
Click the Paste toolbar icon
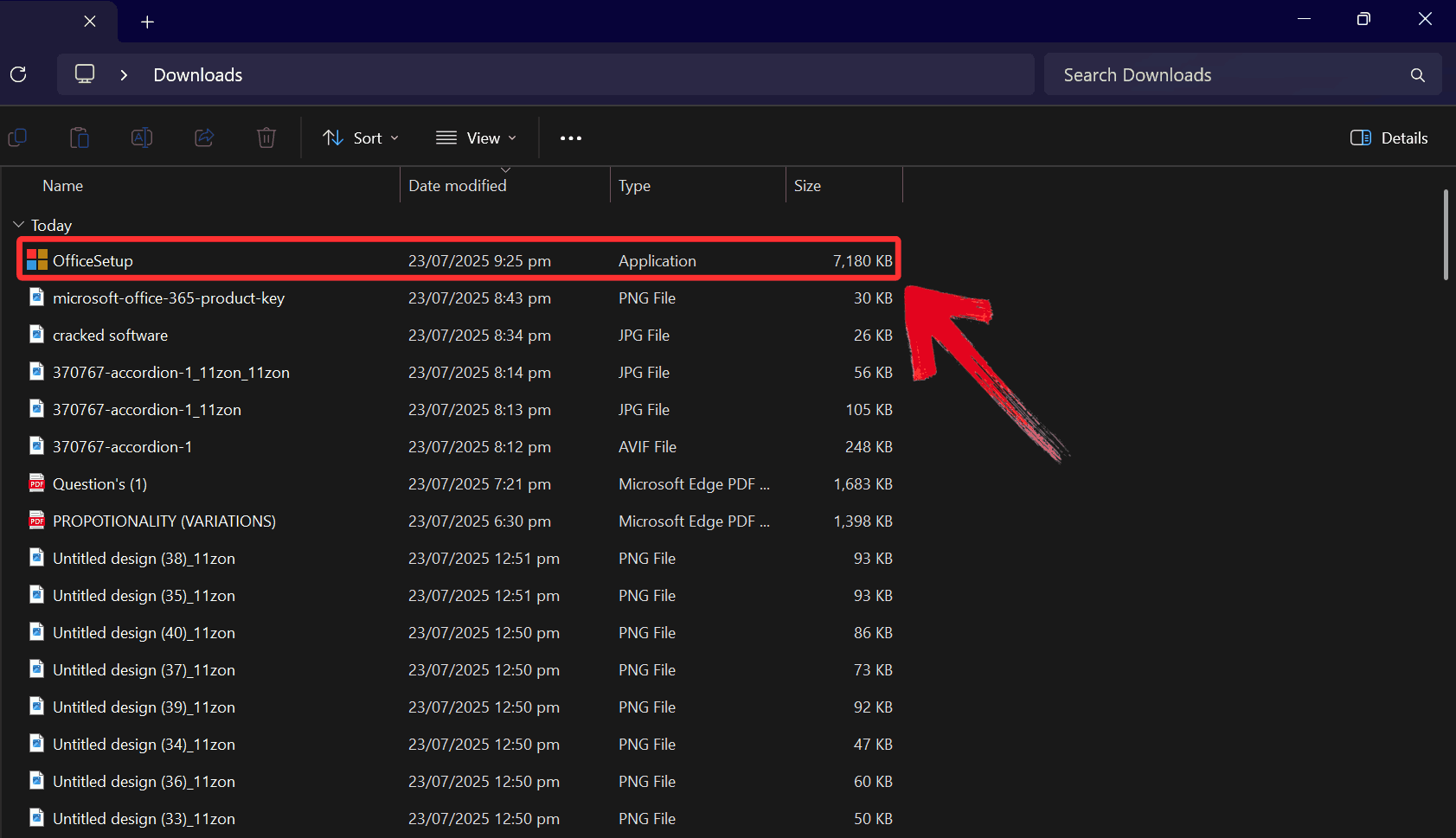79,138
